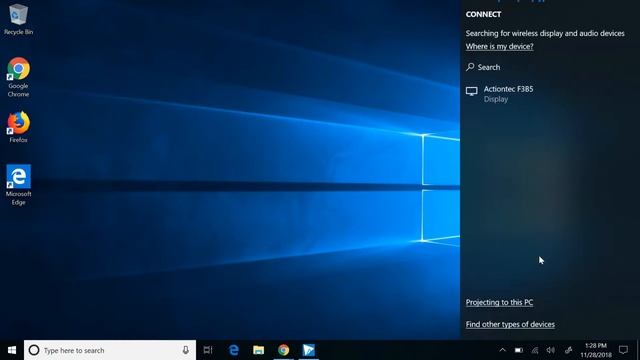The height and width of the screenshot is (360, 640).
Task: Open the Projecting to this PC link
Action: coord(499,302)
